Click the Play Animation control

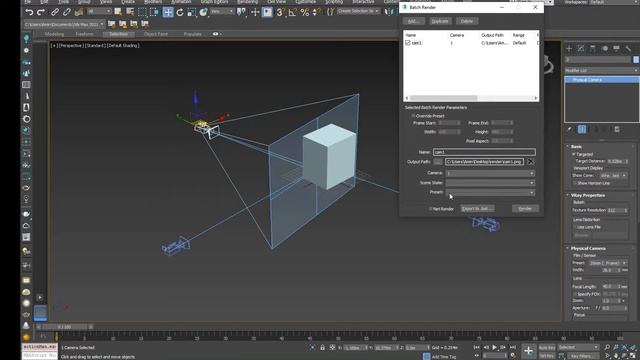pyautogui.click(x=494, y=347)
